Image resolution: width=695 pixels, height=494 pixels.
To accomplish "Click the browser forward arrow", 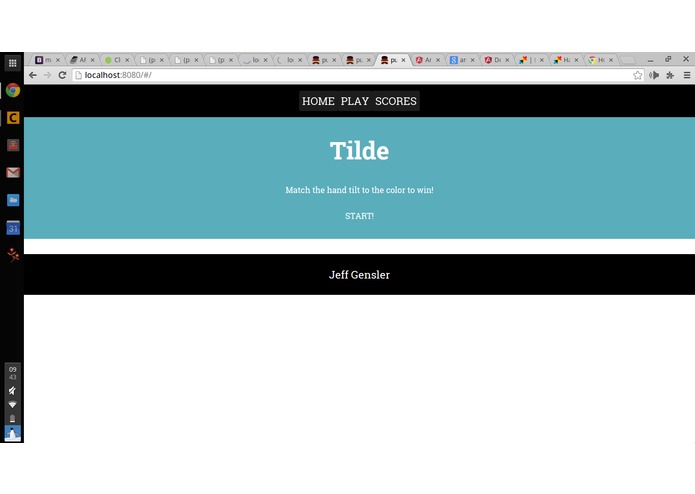I will click(x=47, y=75).
